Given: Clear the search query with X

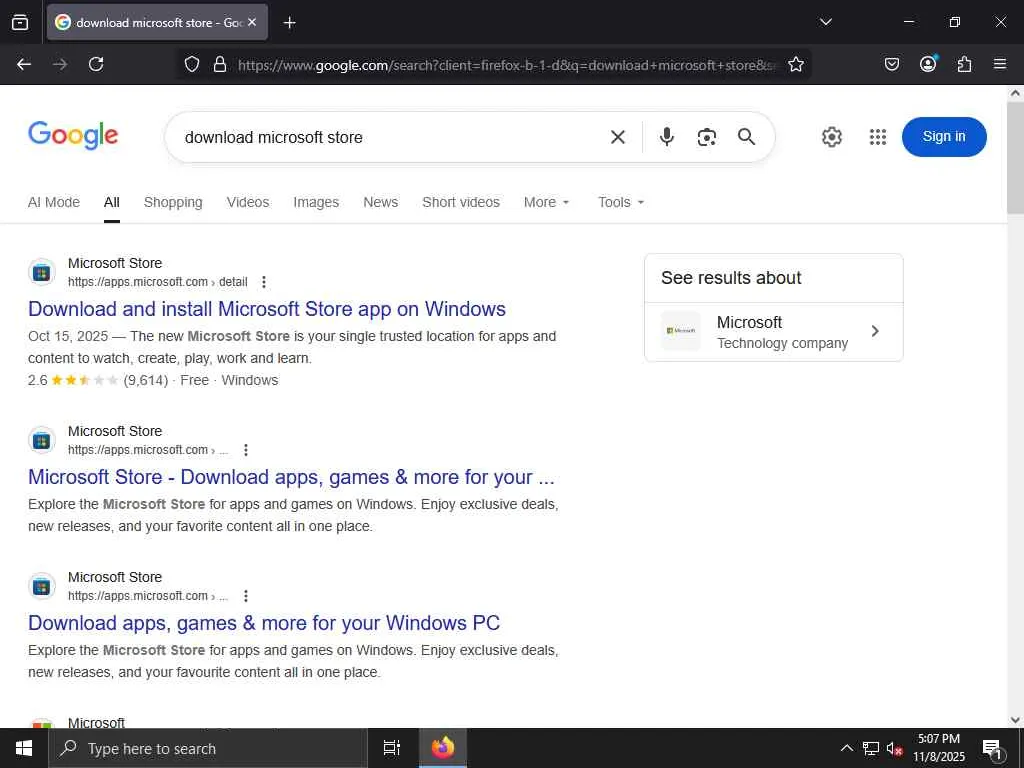Looking at the screenshot, I should coord(618,137).
